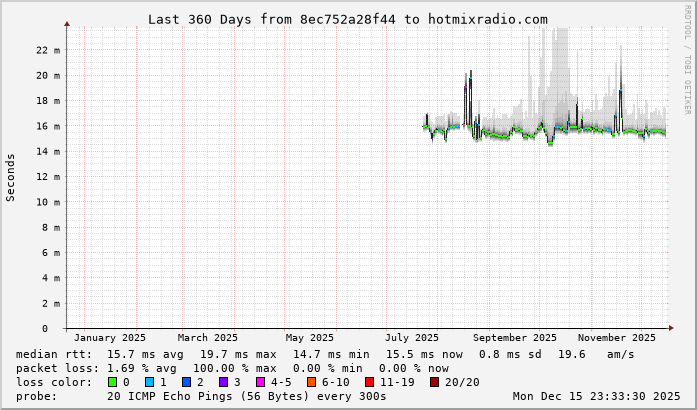Click the 20 m y-axis tick label
The height and width of the screenshot is (410, 697).
pyautogui.click(x=49, y=75)
